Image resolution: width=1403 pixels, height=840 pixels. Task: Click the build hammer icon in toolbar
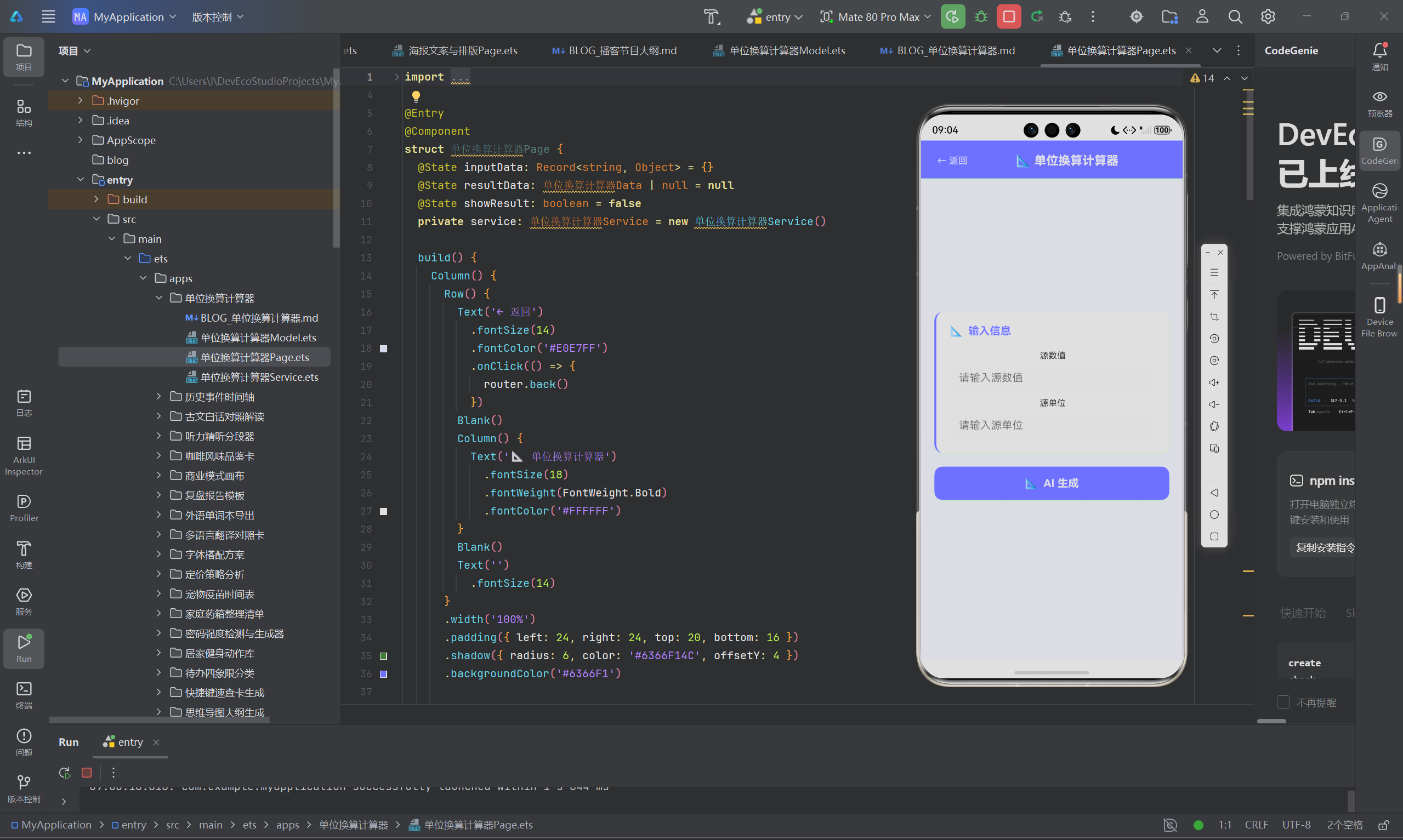712,16
